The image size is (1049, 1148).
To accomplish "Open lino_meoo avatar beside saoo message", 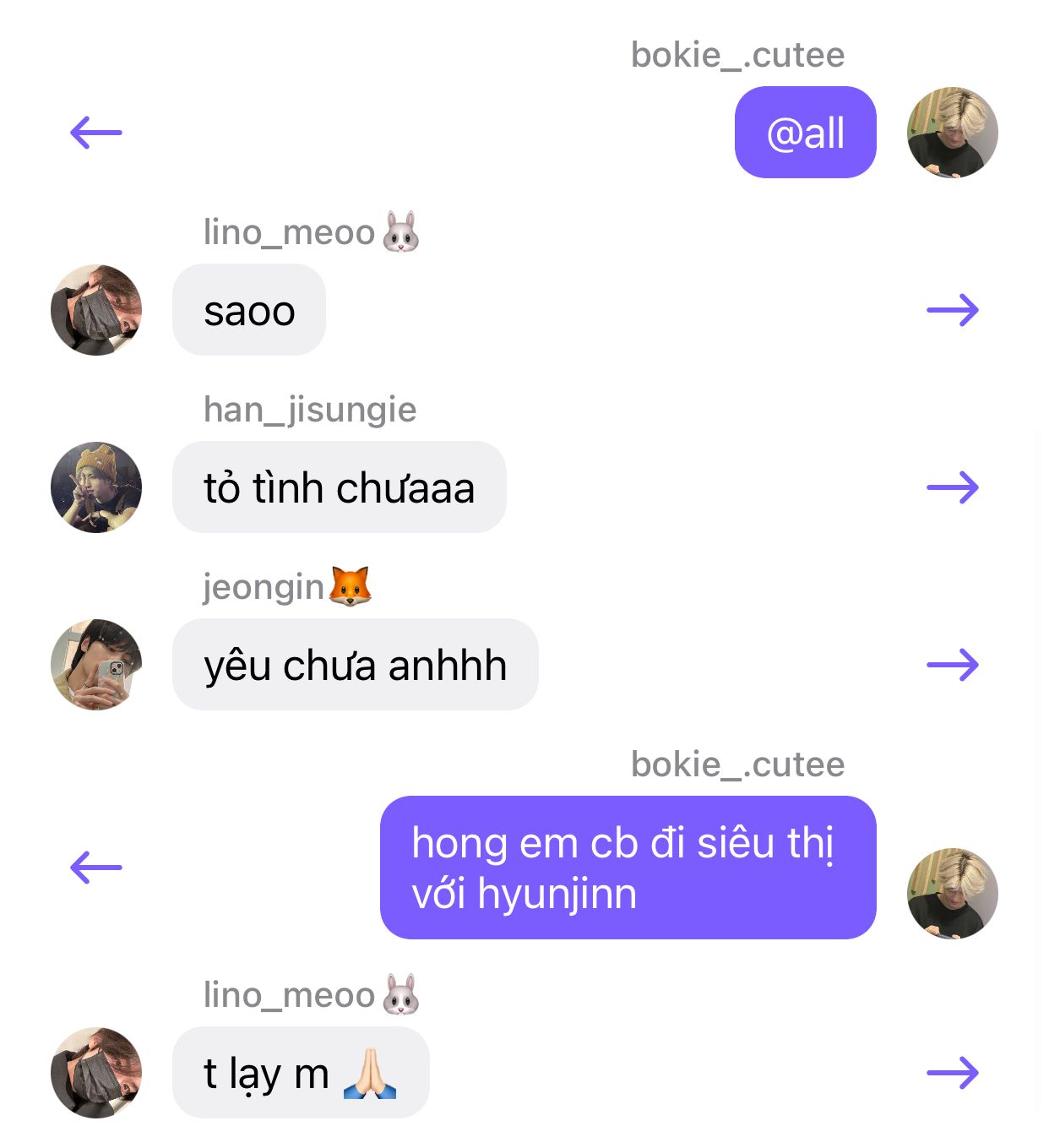I will 96,310.
